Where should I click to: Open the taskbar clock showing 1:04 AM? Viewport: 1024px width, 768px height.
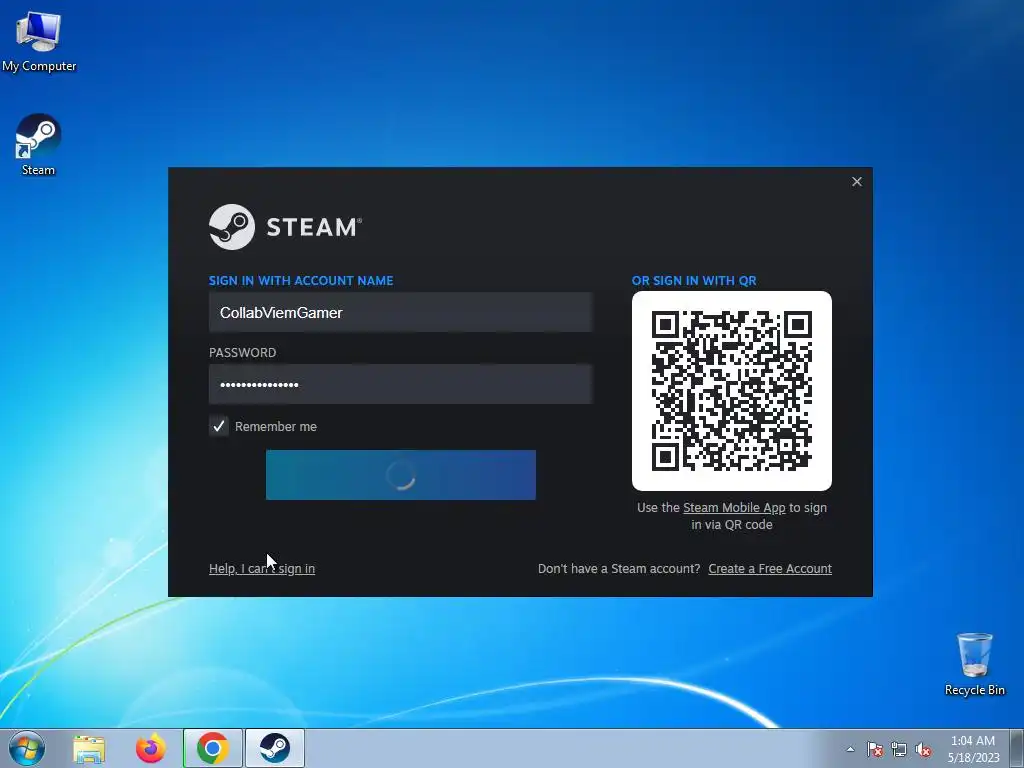pos(973,749)
